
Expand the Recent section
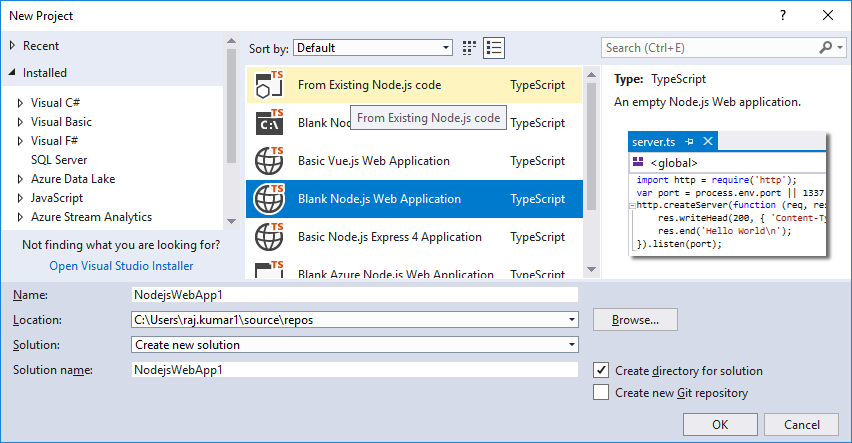coord(12,46)
